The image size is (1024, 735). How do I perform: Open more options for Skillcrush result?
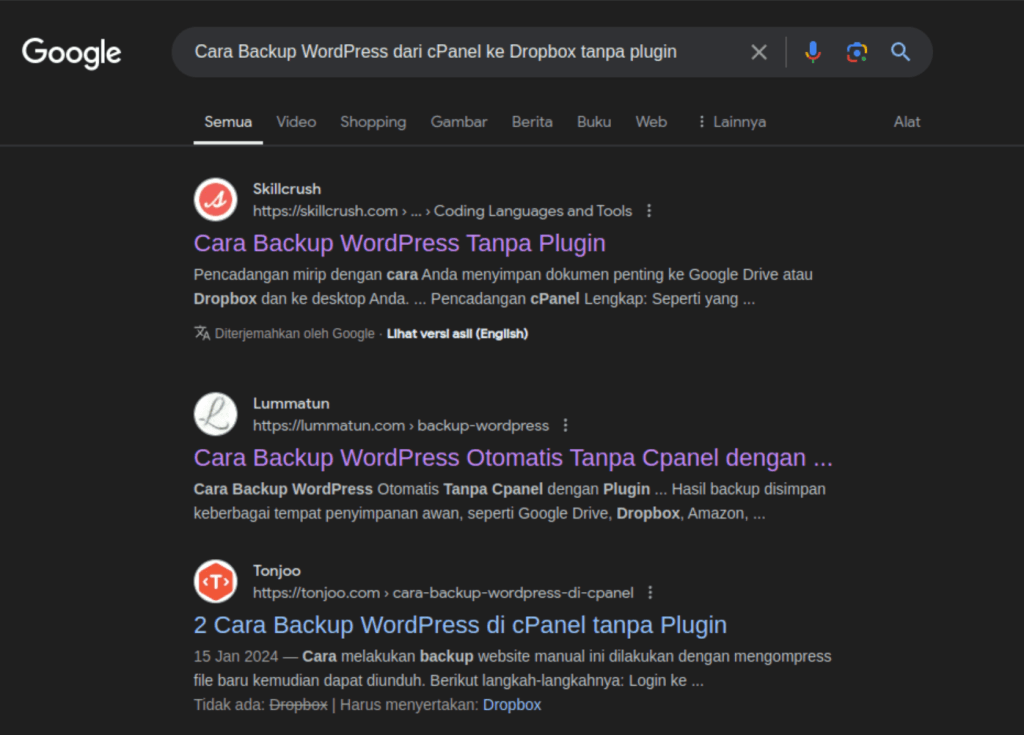649,211
